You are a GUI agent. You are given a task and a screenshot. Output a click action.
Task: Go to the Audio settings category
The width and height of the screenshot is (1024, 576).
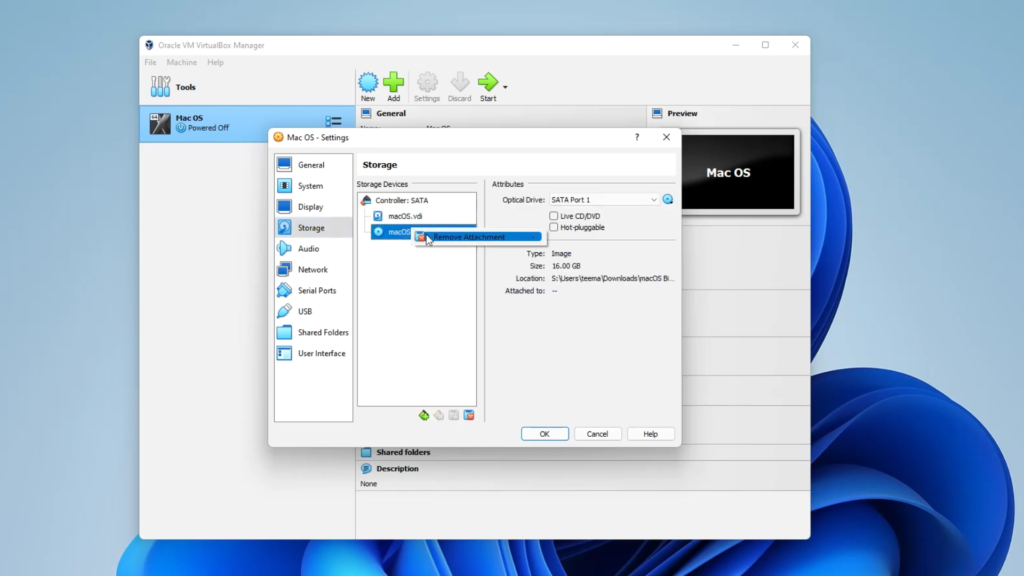313,249
